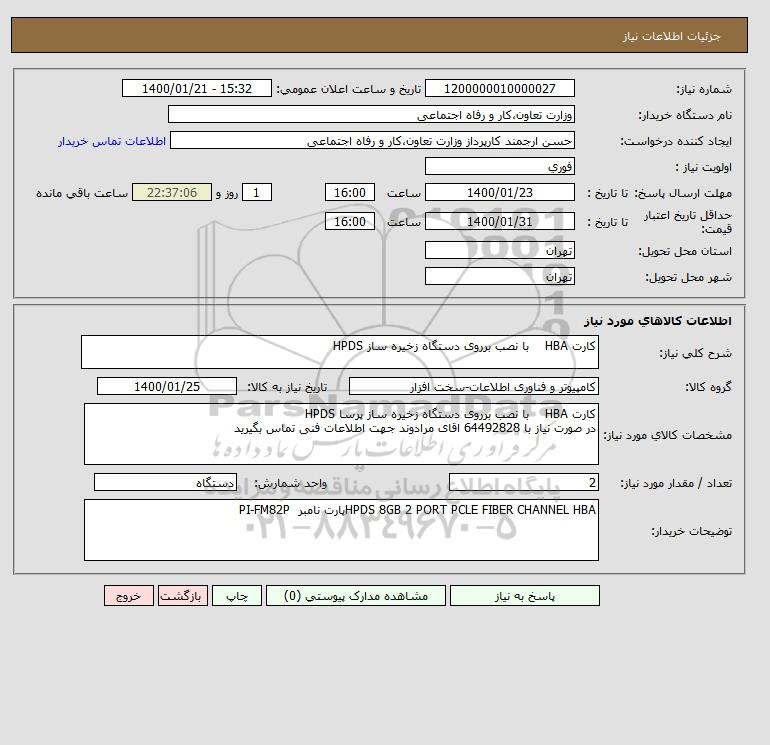Screen dimensions: 770x745
Task: Click the چاپ print button
Action: (237, 596)
